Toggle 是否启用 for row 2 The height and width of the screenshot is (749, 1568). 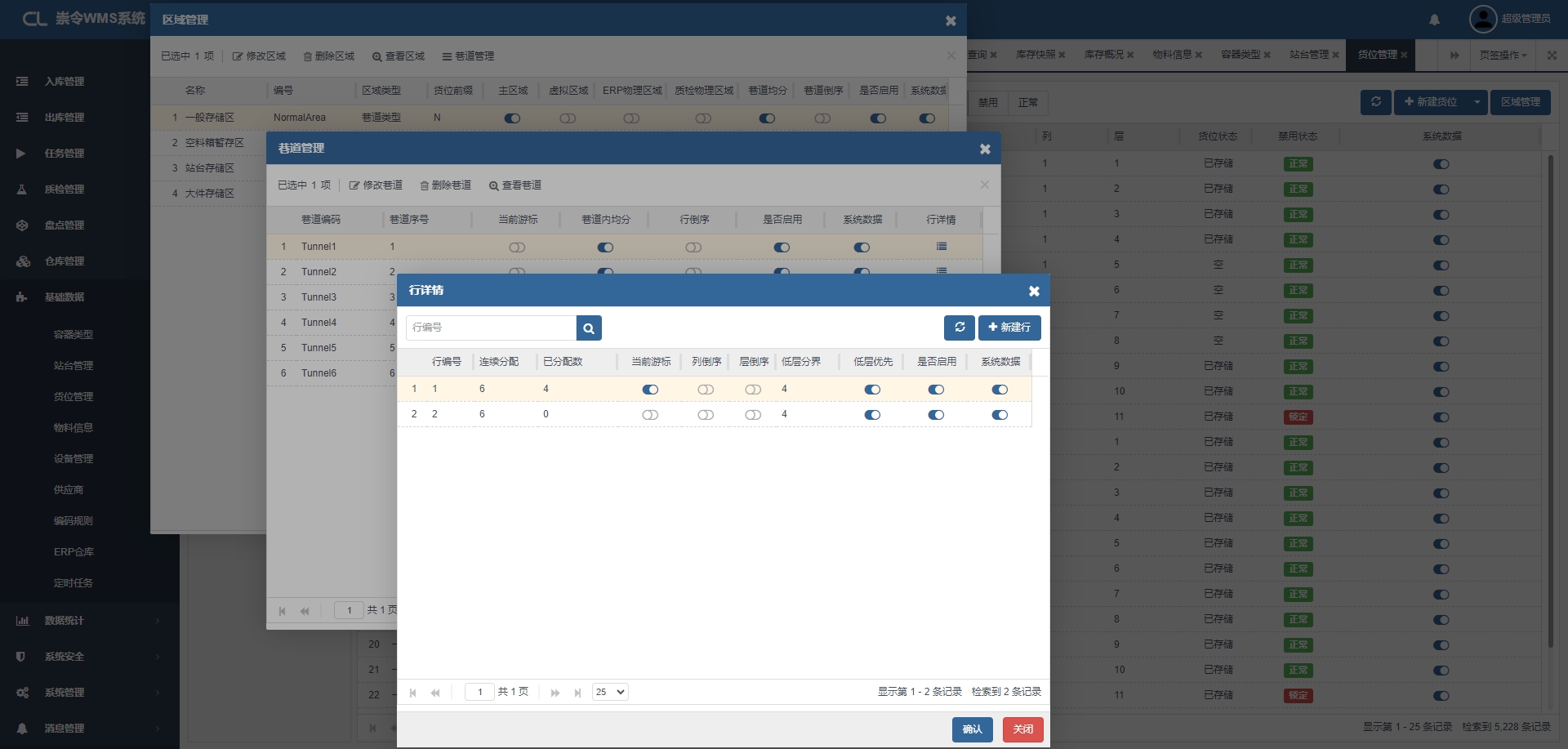(936, 415)
